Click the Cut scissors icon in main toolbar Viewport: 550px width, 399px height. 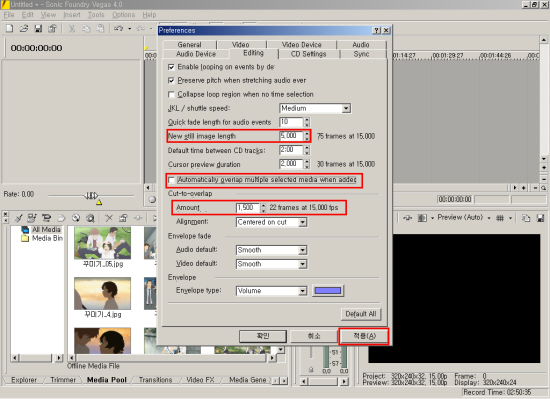[x=72, y=28]
